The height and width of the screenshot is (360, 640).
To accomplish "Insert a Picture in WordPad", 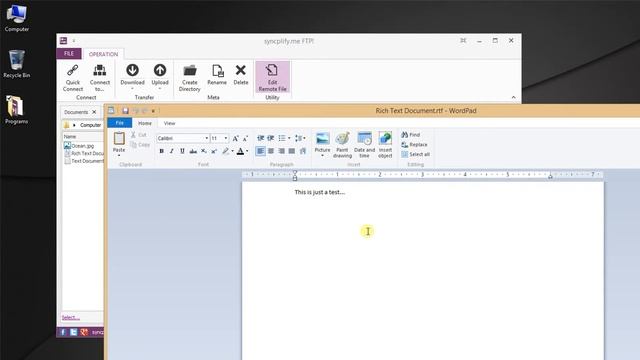I will click(x=322, y=144).
